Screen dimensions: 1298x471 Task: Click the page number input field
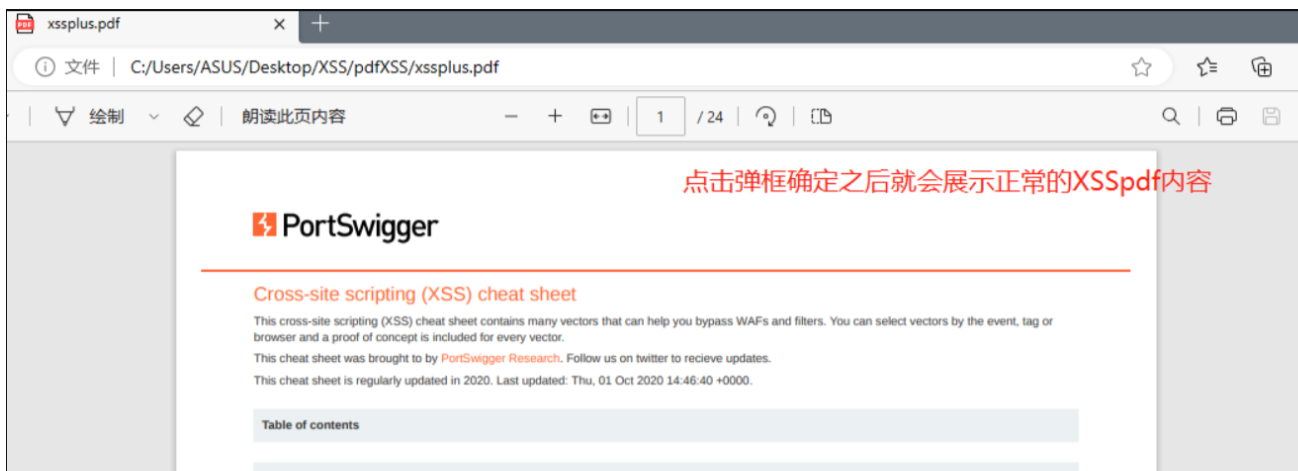coord(661,117)
